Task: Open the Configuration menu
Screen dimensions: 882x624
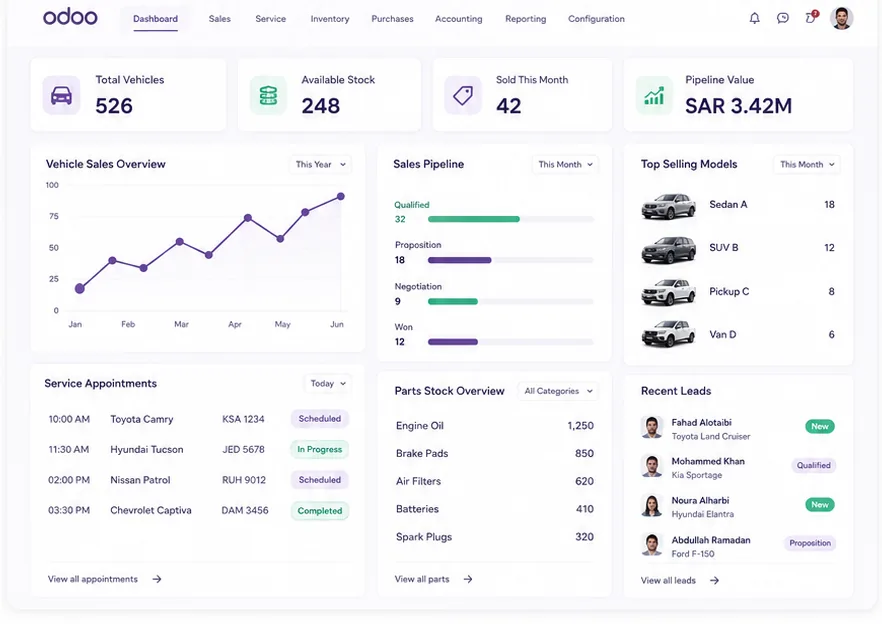Action: (596, 19)
